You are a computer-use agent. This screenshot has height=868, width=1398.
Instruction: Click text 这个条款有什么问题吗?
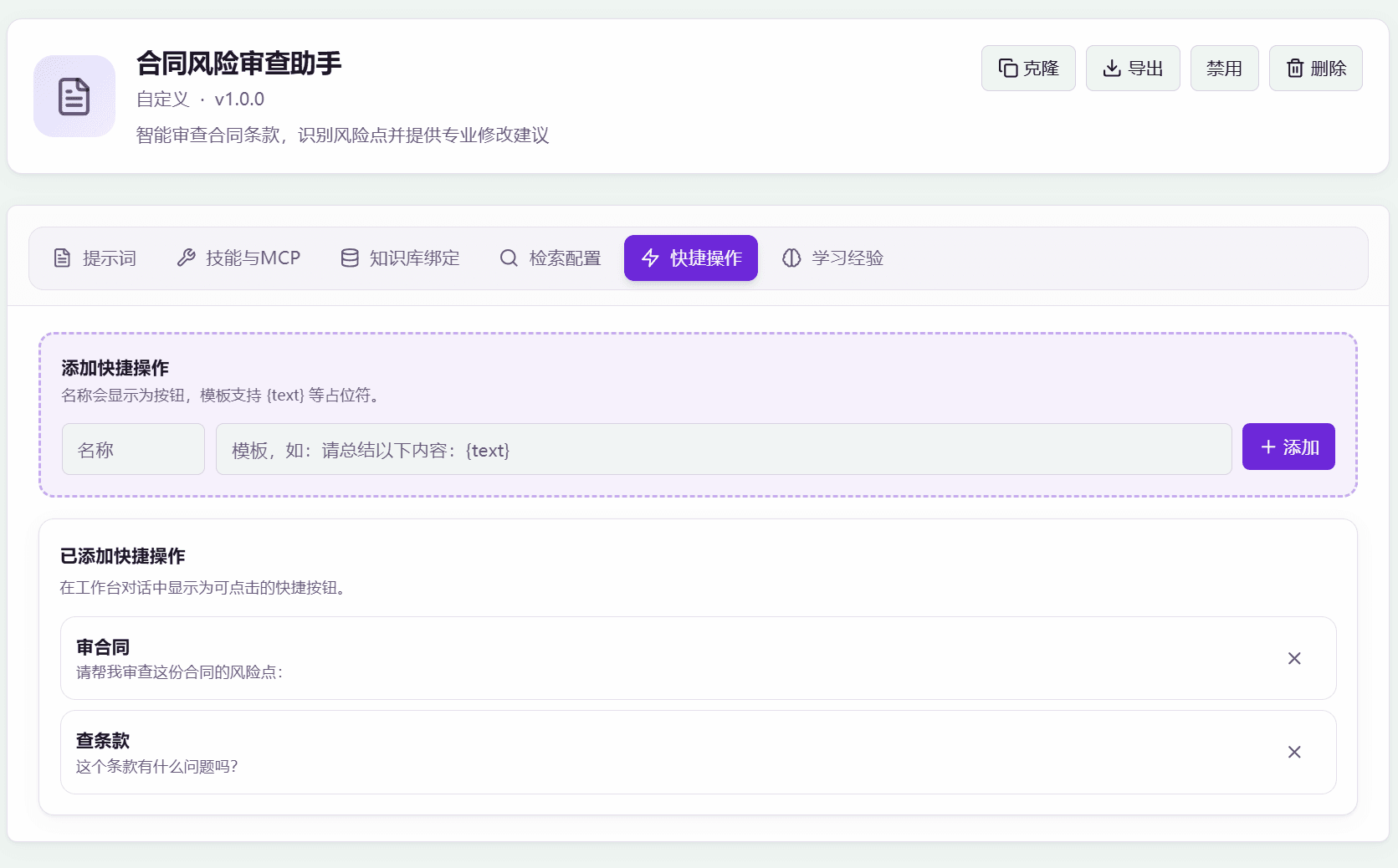pos(157,767)
